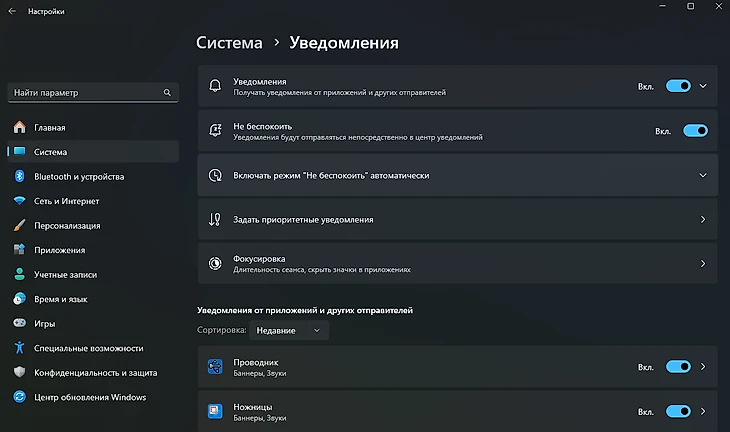Click the Проводник app icon
This screenshot has height=432, width=730.
[215, 367]
